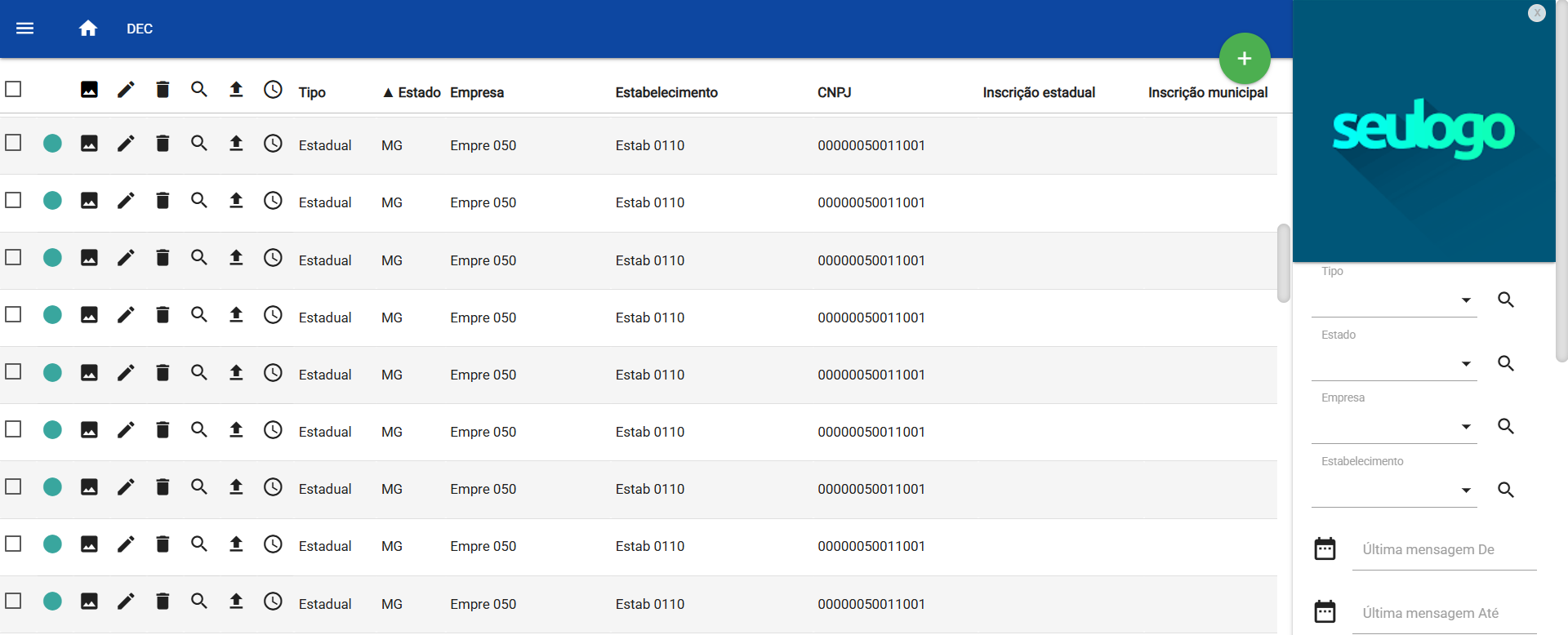Check the fourth data row checkbox
1568x635 pixels.
(13, 314)
